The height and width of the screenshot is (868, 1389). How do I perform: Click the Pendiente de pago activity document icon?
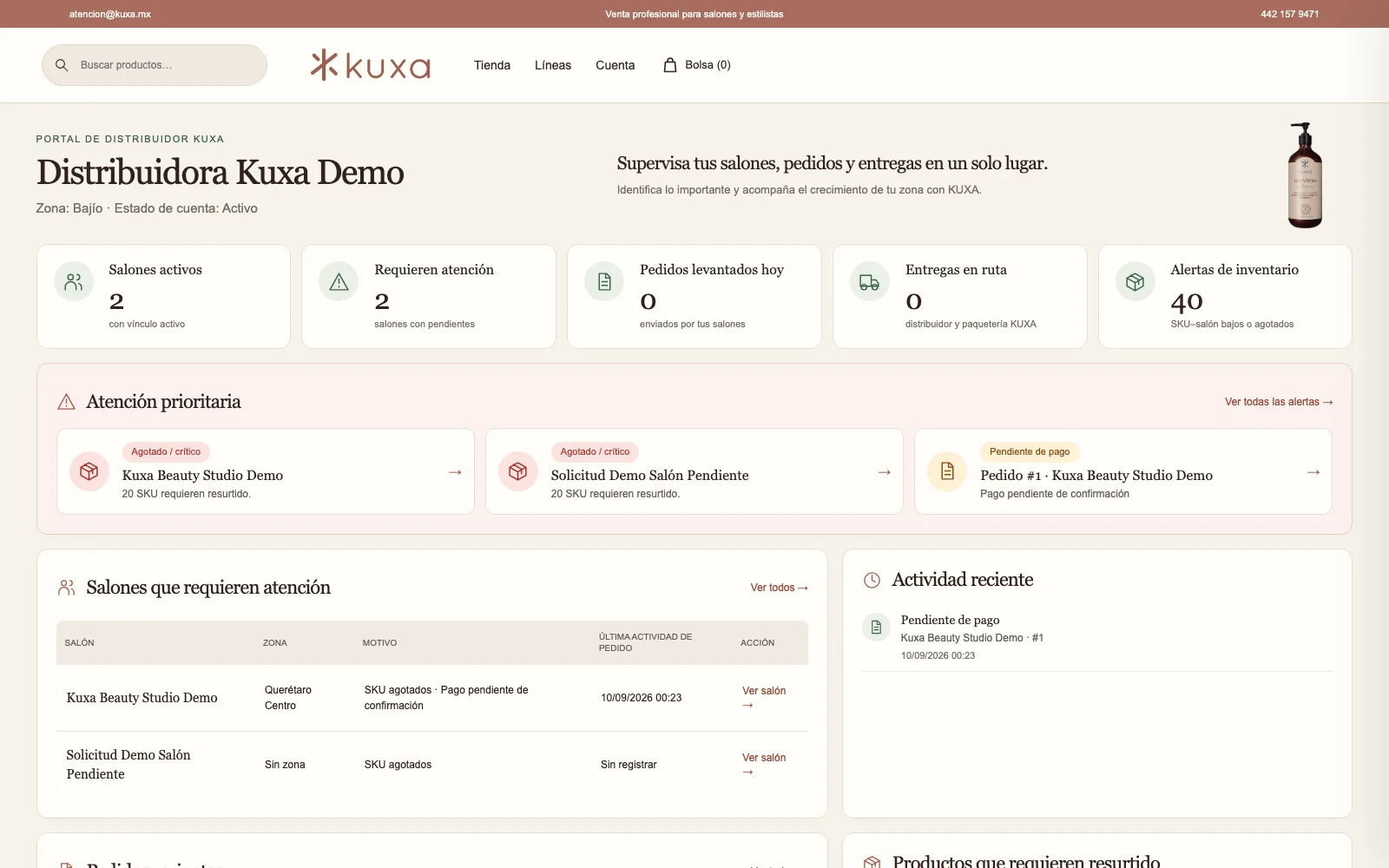coord(876,627)
